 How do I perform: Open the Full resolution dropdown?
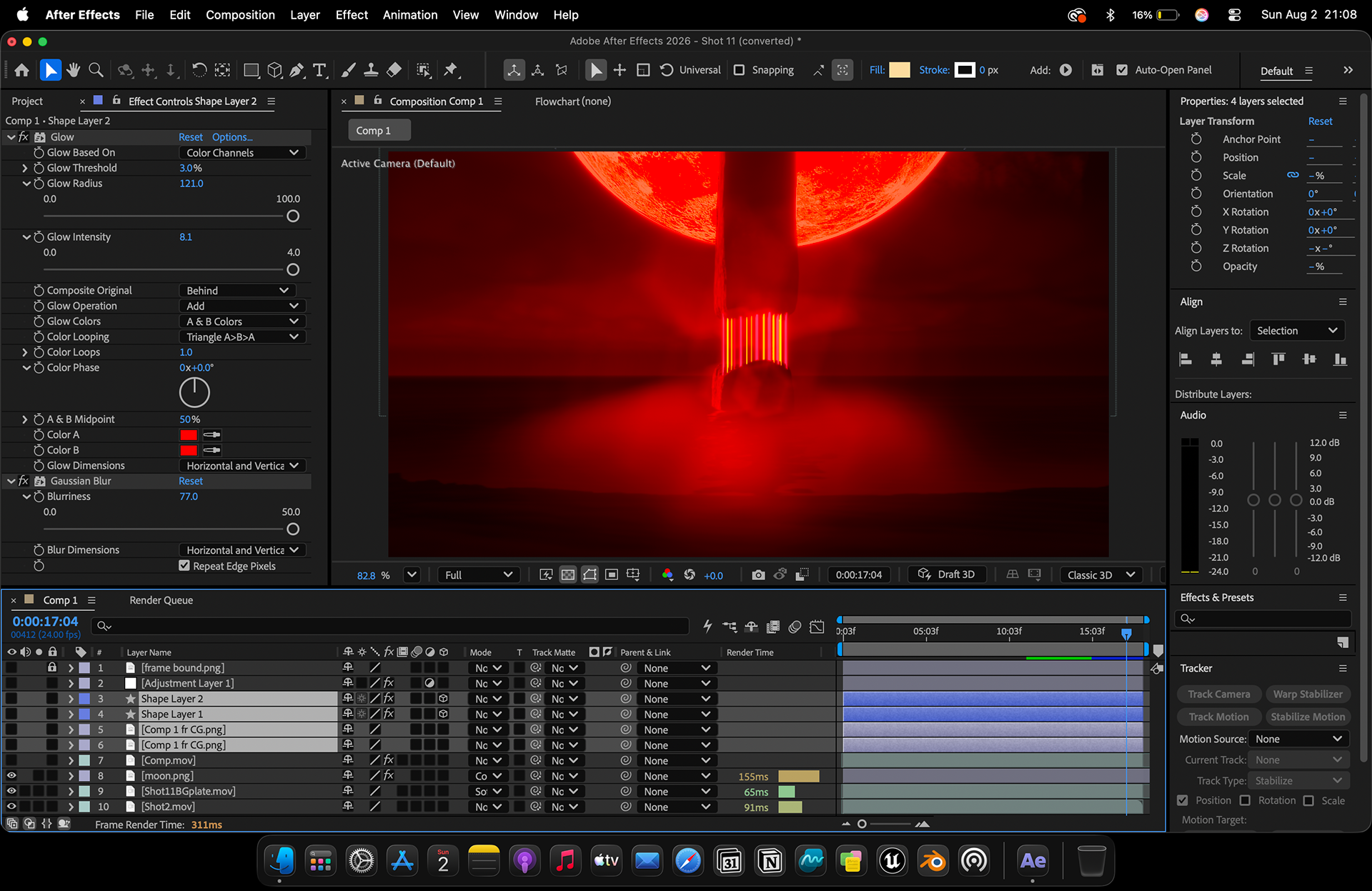478,575
